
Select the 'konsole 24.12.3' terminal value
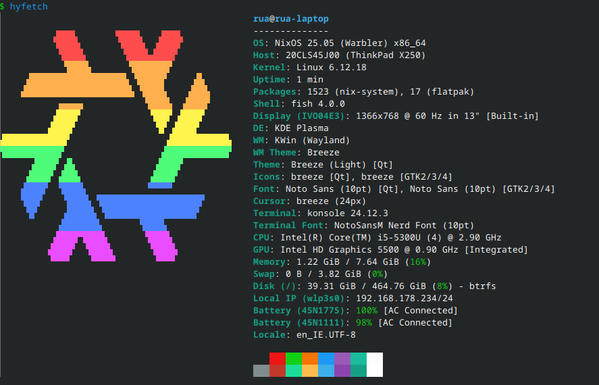(x=347, y=213)
